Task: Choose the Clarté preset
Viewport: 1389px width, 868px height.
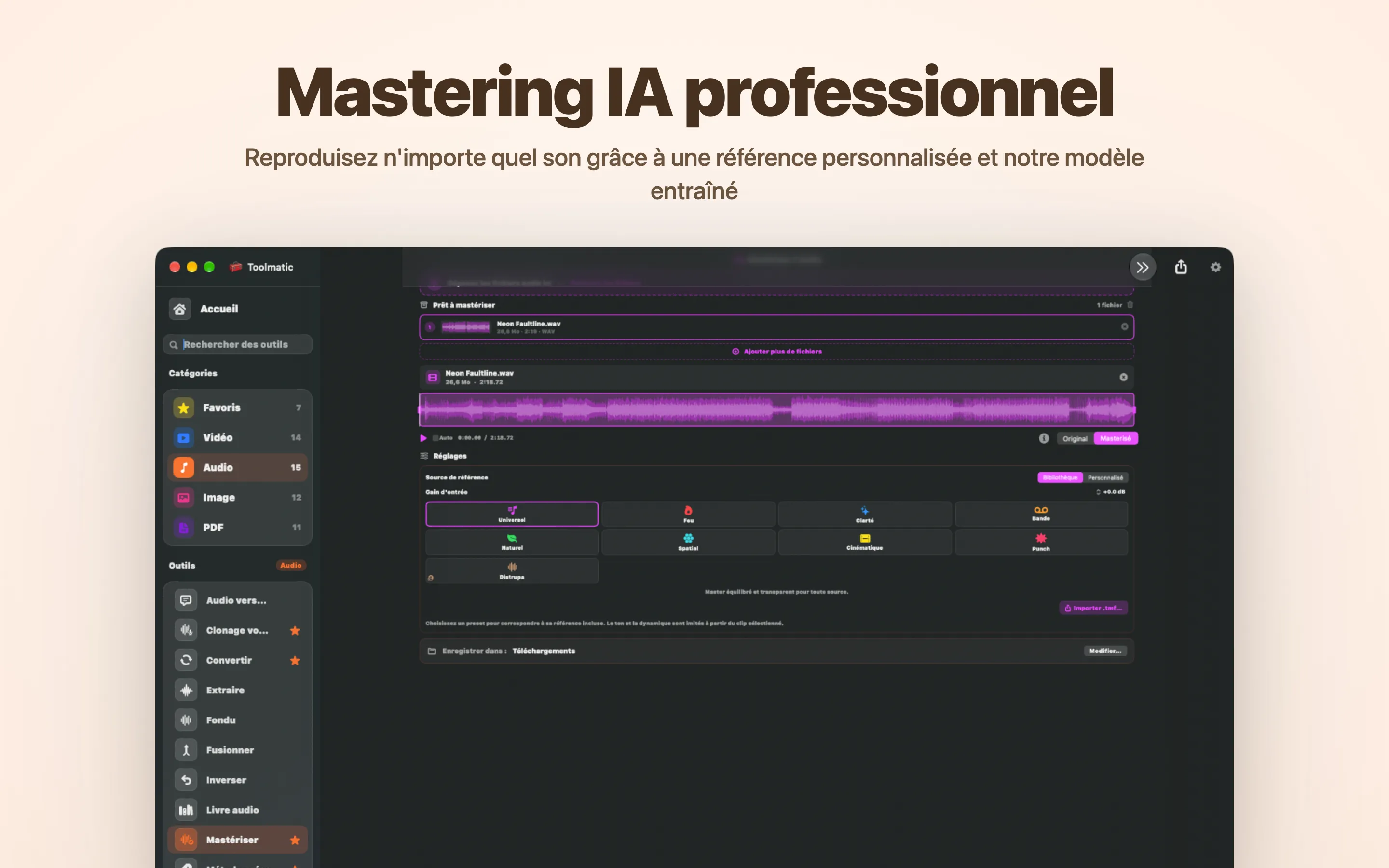Action: tap(865, 514)
